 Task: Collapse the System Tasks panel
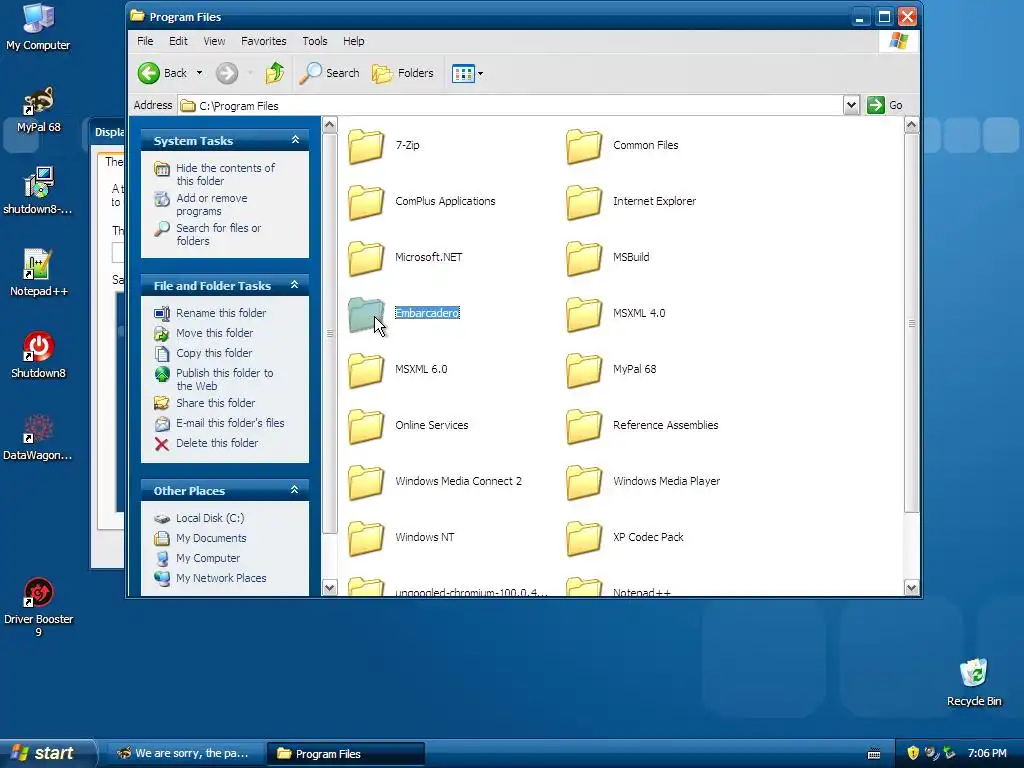295,140
